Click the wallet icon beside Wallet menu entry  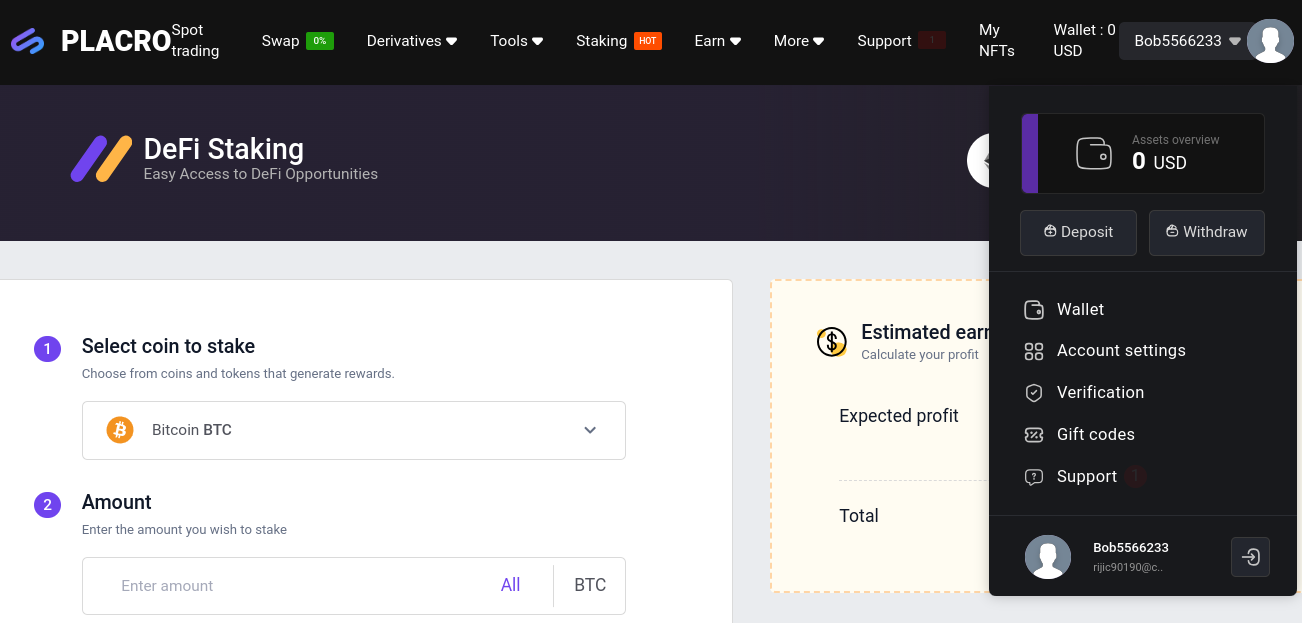click(1034, 310)
